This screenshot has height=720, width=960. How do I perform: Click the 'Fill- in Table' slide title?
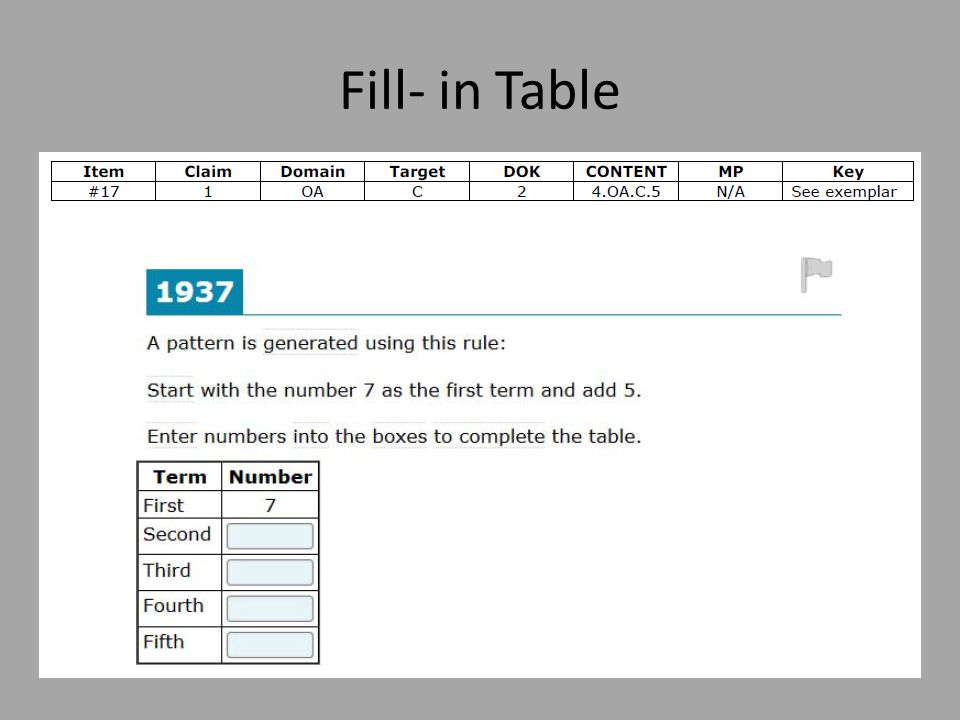pos(480,91)
